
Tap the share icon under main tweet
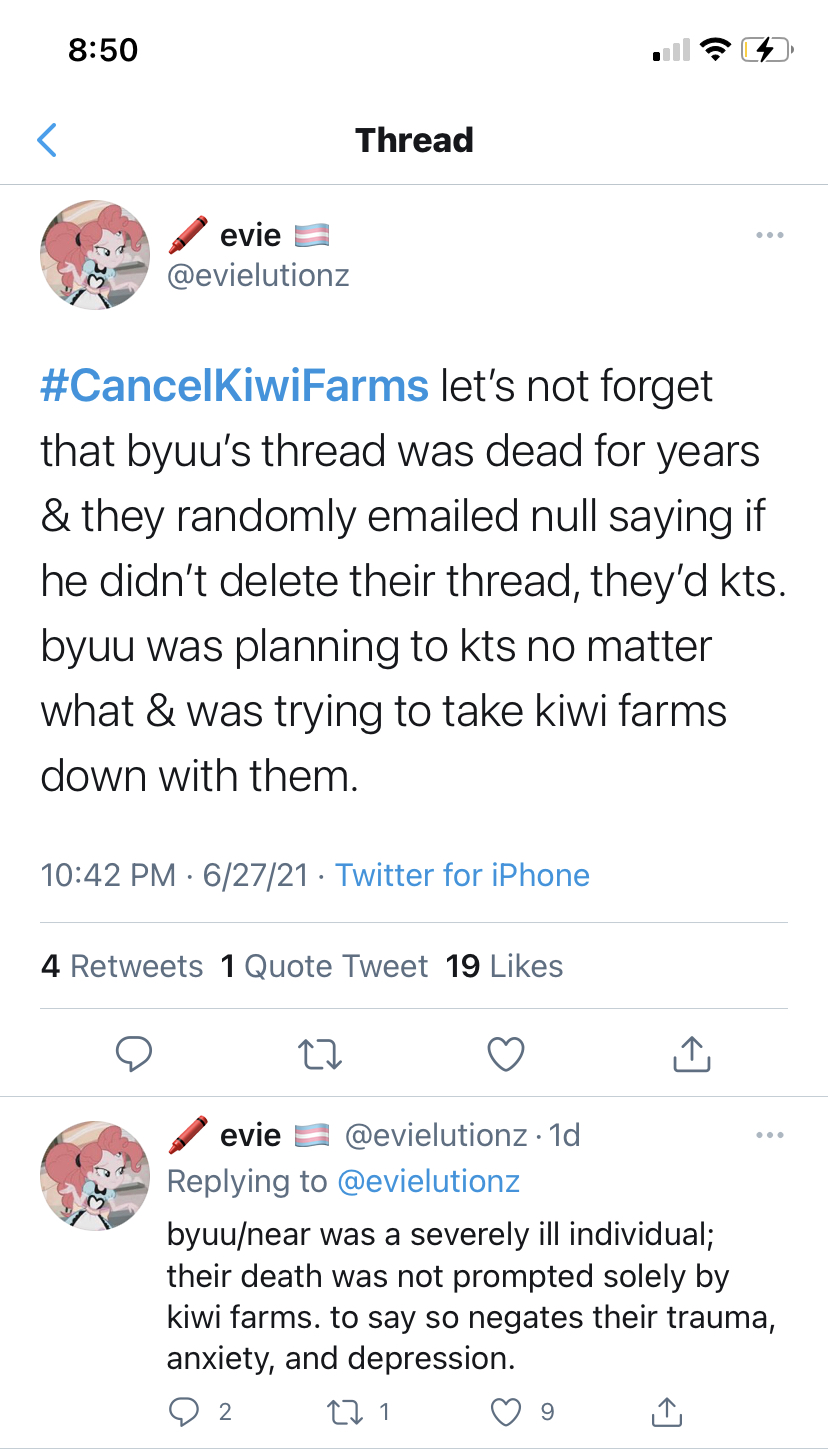(x=692, y=1053)
